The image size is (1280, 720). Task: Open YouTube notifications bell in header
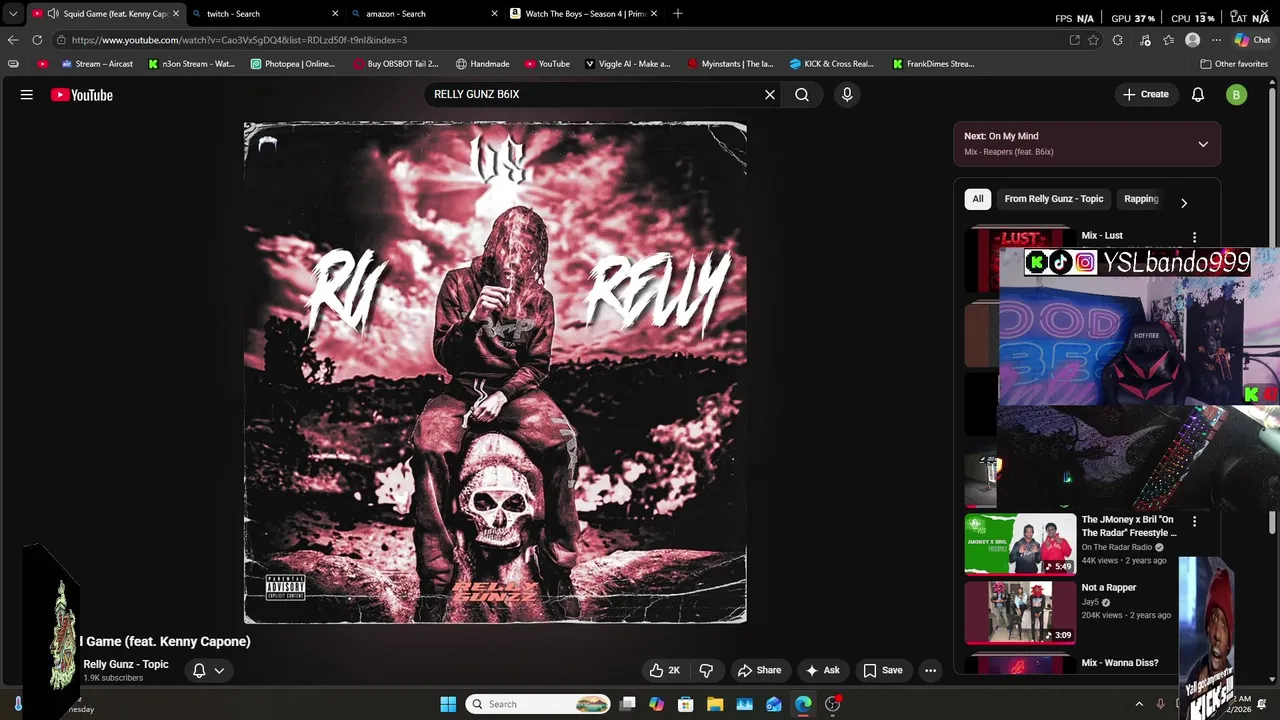1198,95
